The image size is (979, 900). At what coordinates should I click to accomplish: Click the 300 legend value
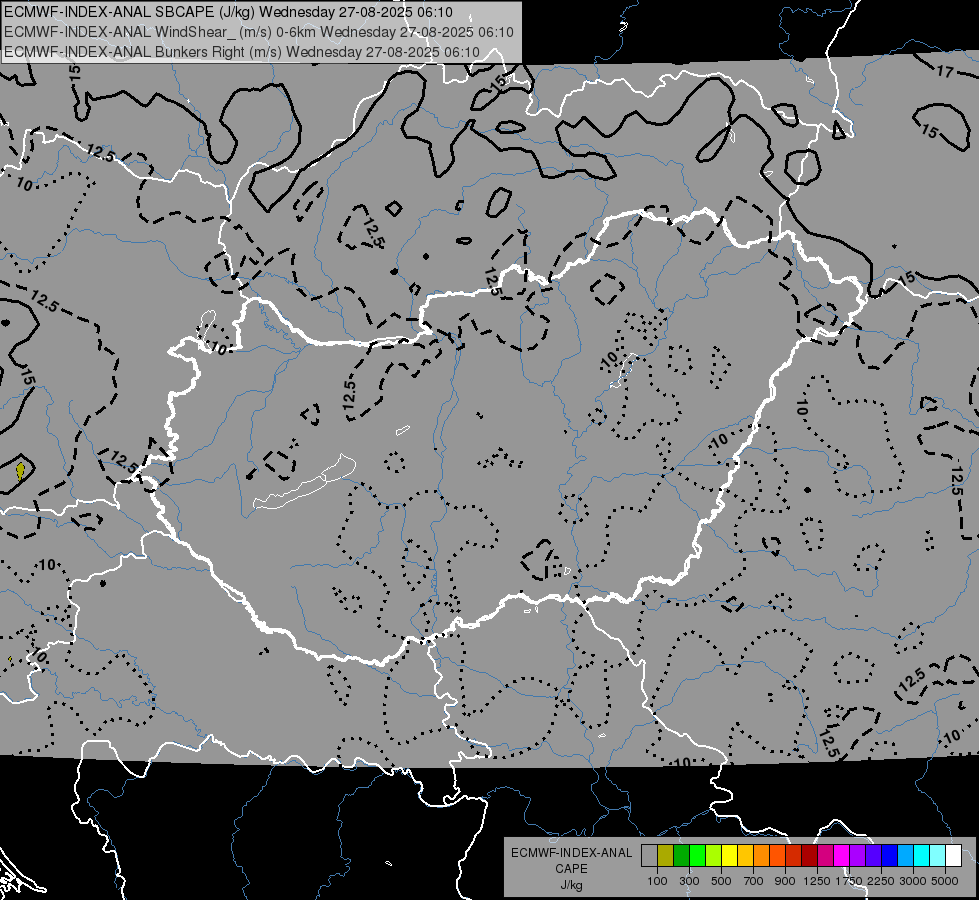(689, 881)
